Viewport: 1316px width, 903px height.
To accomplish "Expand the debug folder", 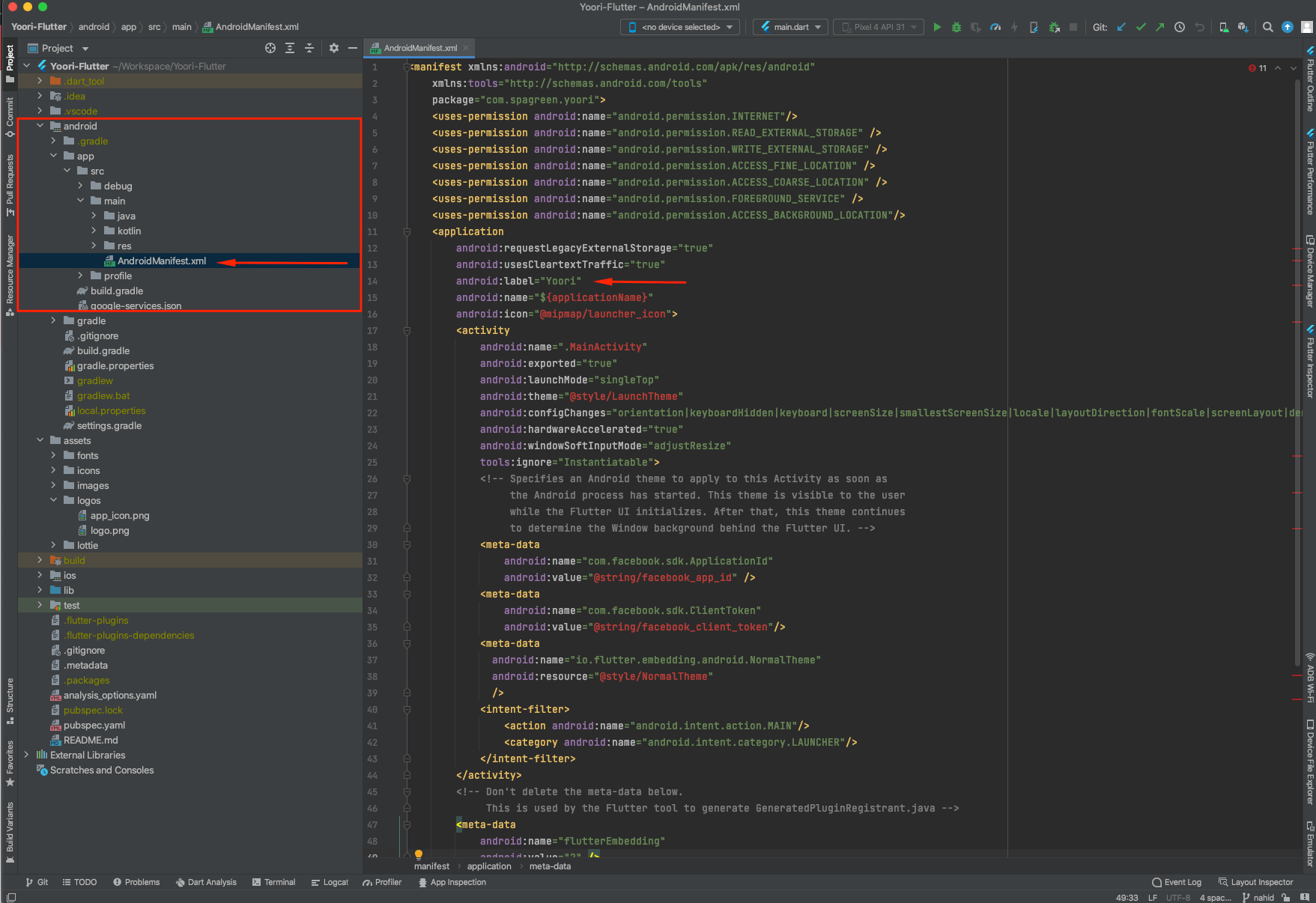I will coord(80,186).
